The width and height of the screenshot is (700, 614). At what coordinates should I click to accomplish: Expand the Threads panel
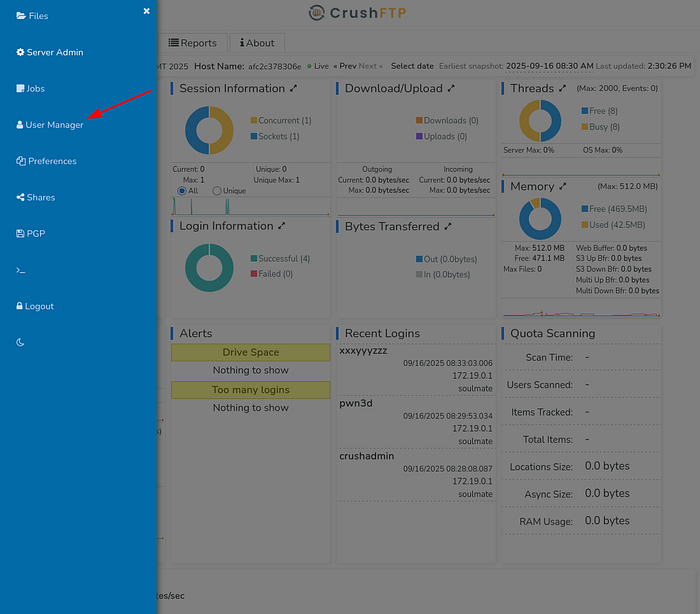coord(562,88)
